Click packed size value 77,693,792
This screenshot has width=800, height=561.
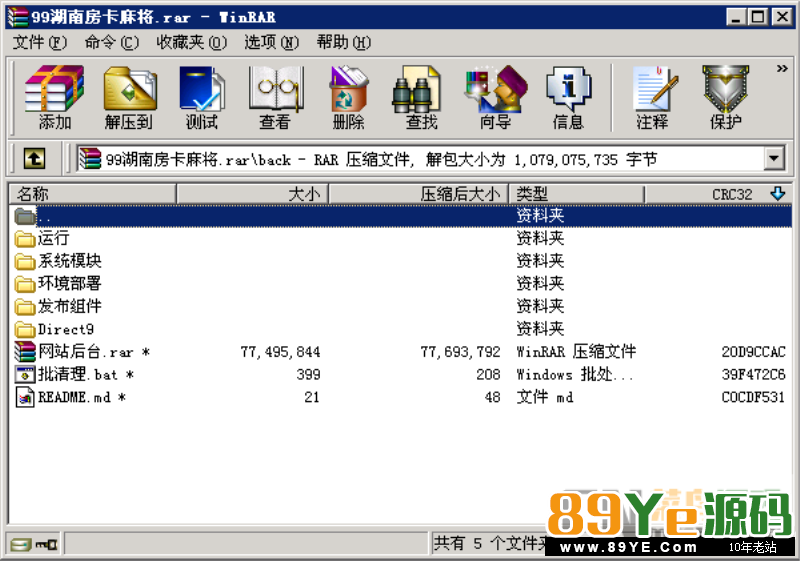point(460,352)
